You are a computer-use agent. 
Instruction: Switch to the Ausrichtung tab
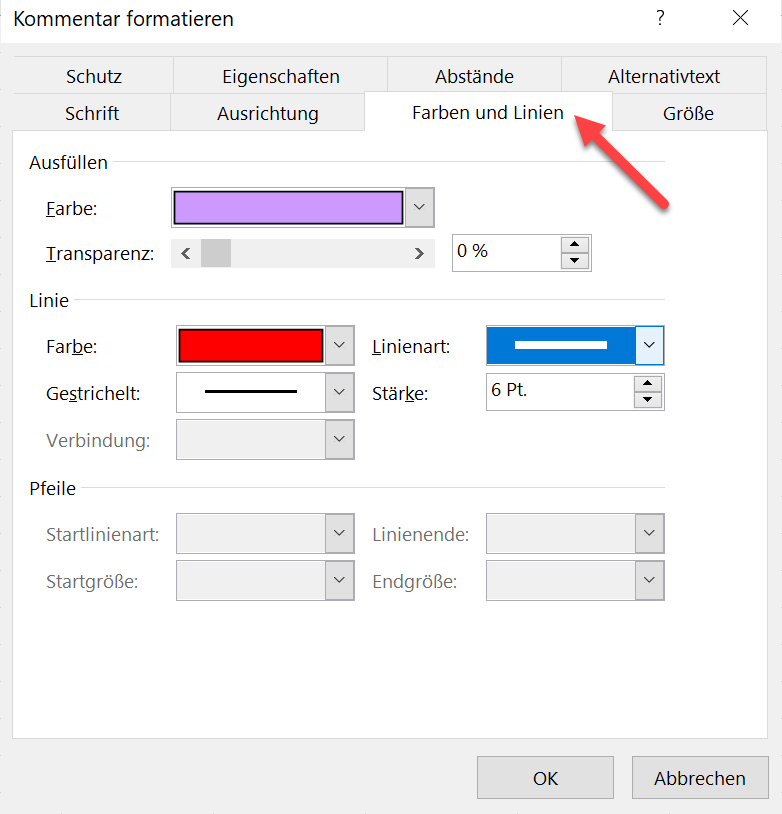pyautogui.click(x=267, y=113)
